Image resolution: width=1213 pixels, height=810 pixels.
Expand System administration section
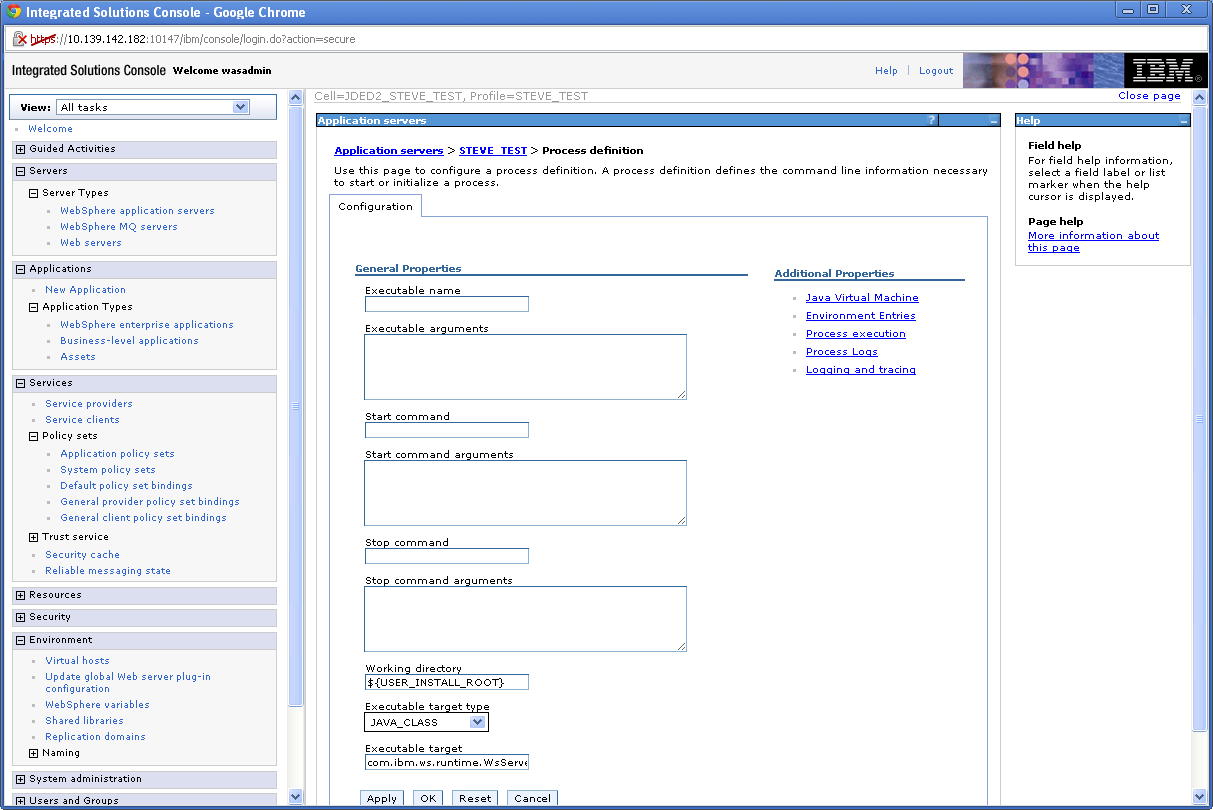pyautogui.click(x=20, y=779)
